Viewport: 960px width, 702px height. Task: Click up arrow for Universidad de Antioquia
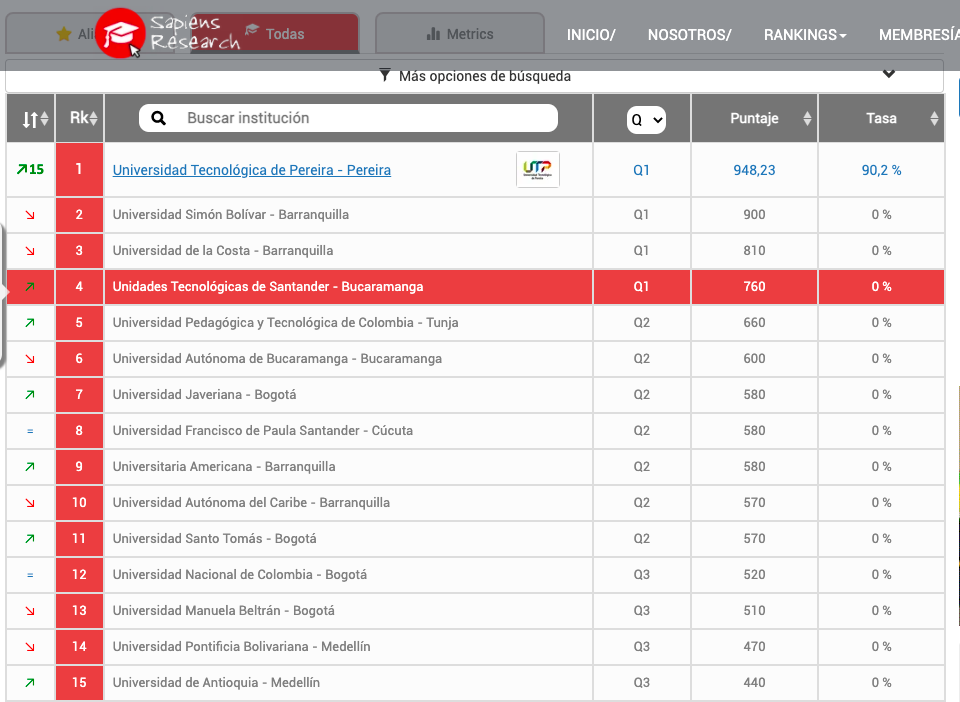tap(30, 682)
